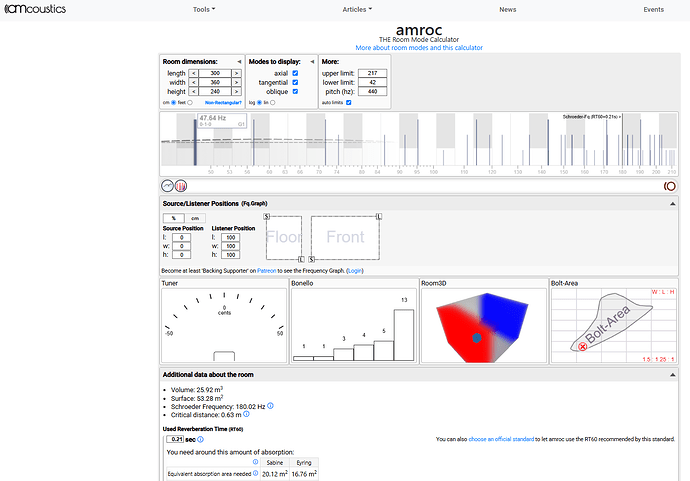The height and width of the screenshot is (481, 690).
Task: Collapse the Room dimensions panel
Action: pyautogui.click(x=239, y=62)
